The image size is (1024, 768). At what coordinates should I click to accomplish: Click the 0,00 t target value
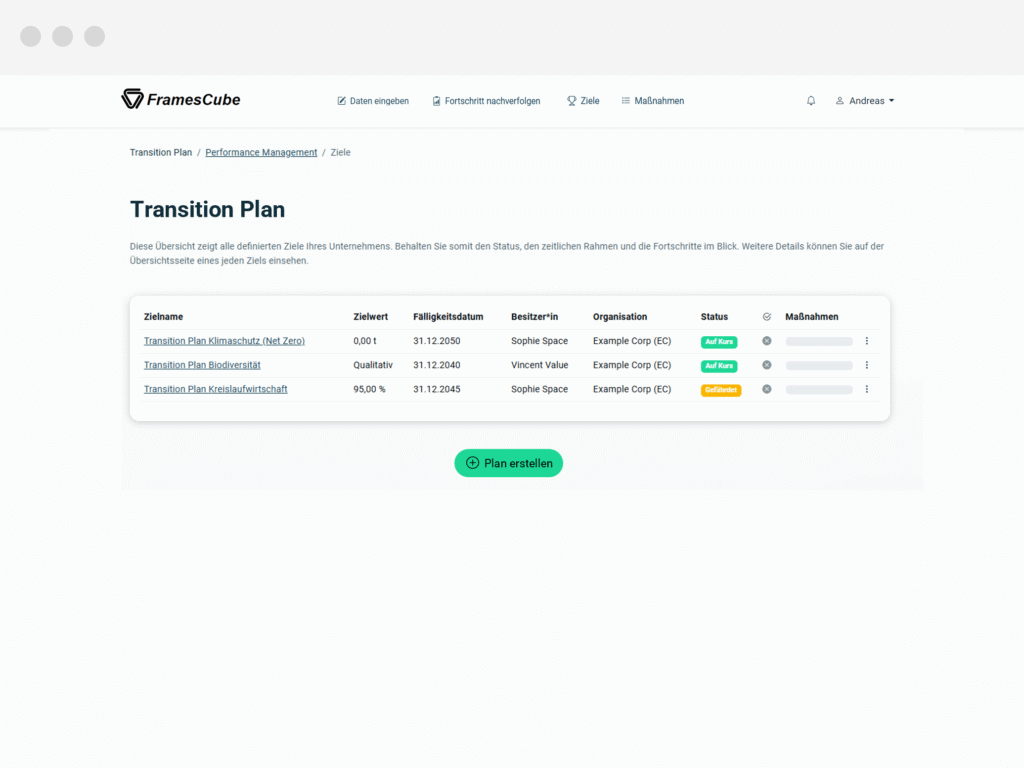tap(364, 341)
